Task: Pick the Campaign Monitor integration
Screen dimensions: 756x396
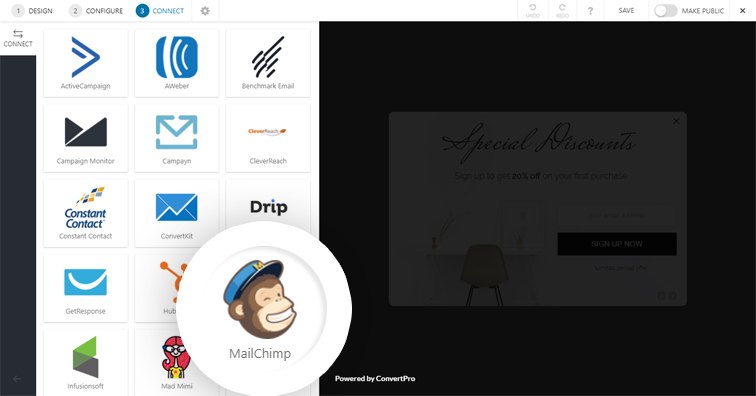Action: 85,138
